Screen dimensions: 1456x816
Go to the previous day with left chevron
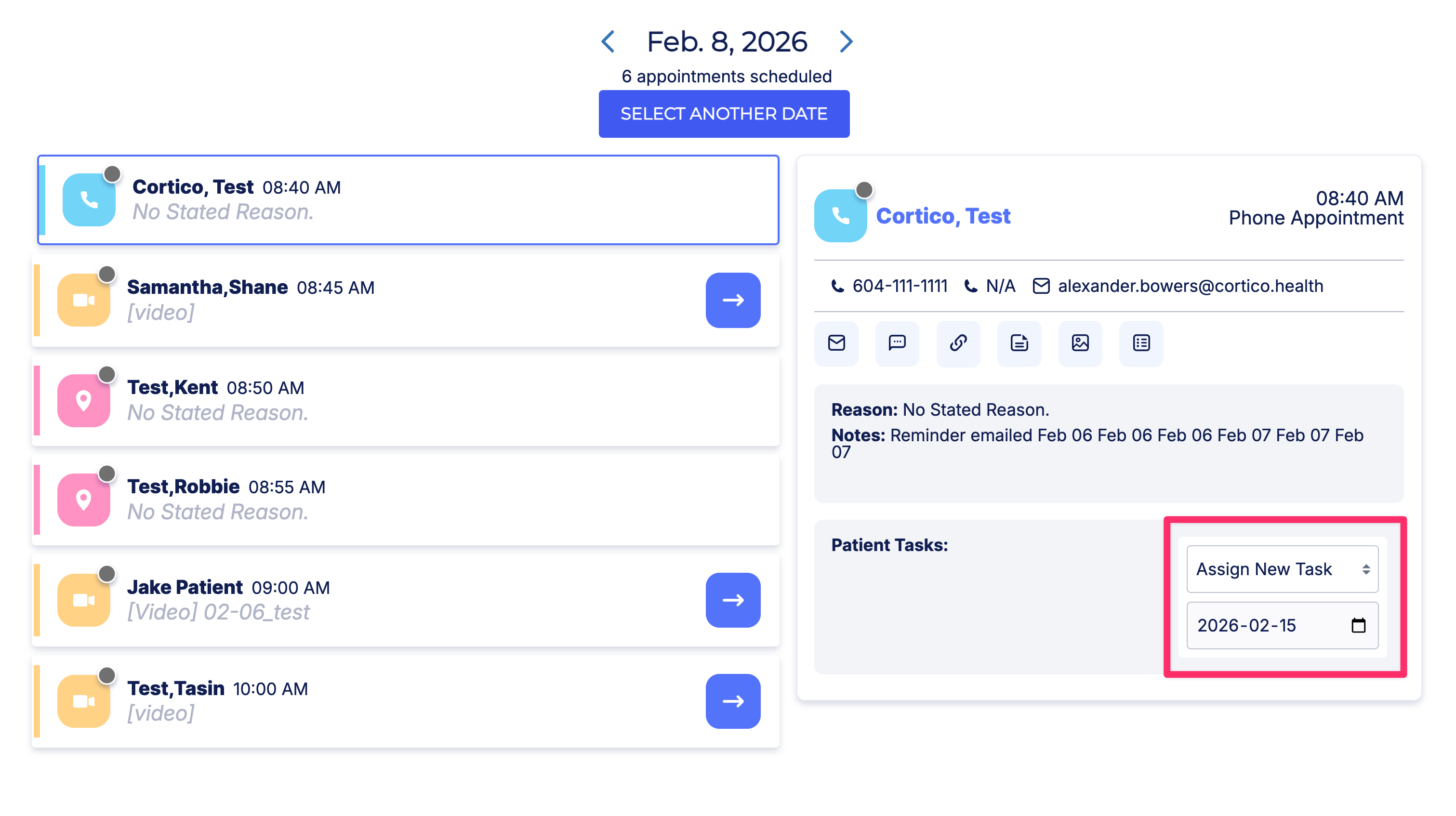(x=608, y=42)
